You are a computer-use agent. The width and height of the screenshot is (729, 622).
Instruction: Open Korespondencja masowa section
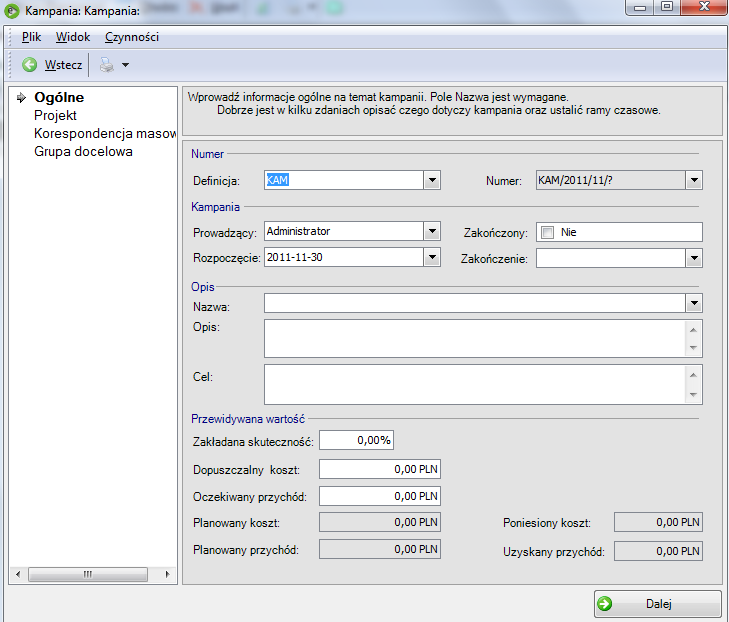point(105,133)
